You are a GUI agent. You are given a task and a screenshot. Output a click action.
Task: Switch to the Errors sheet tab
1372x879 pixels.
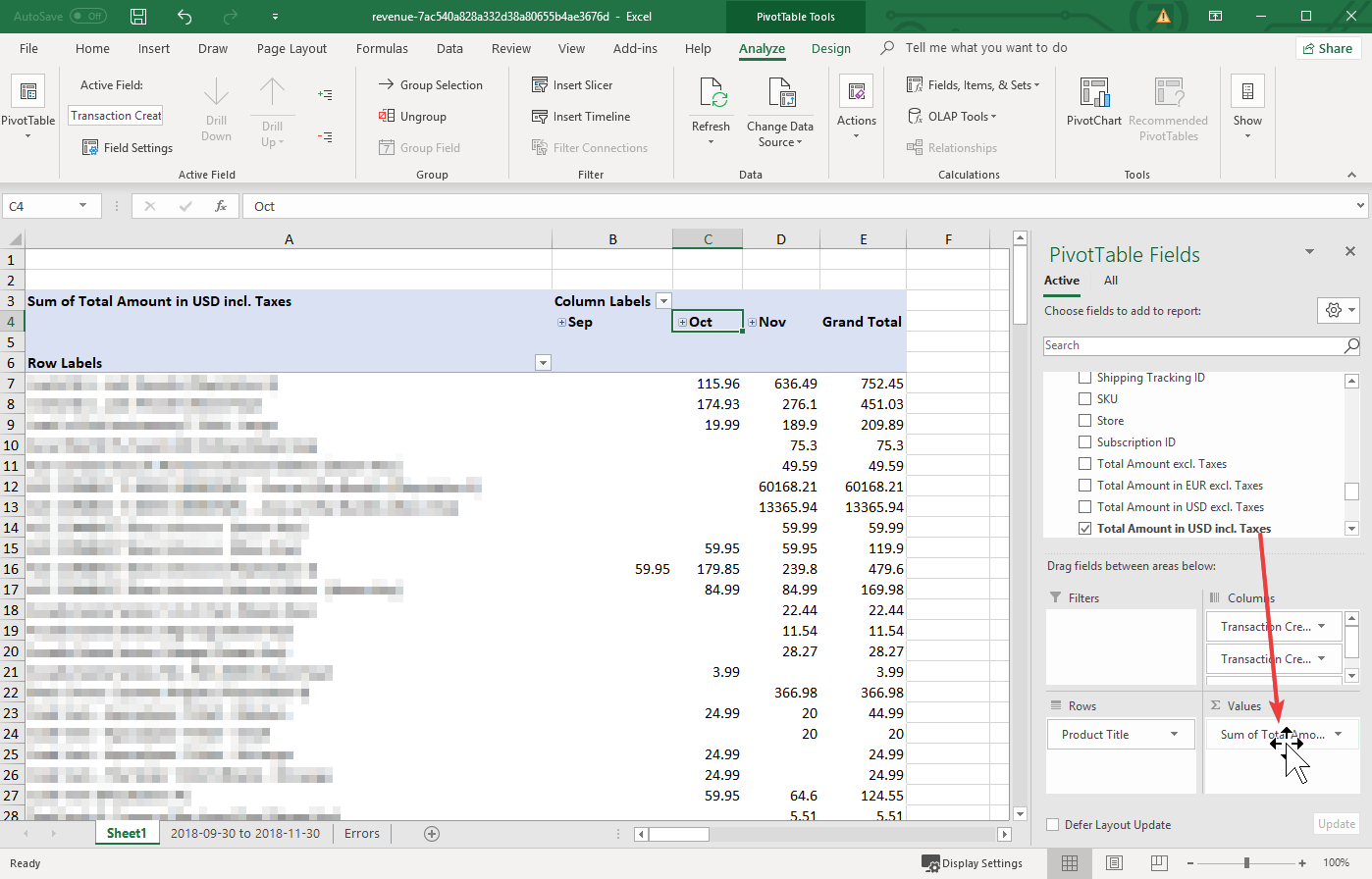(361, 834)
